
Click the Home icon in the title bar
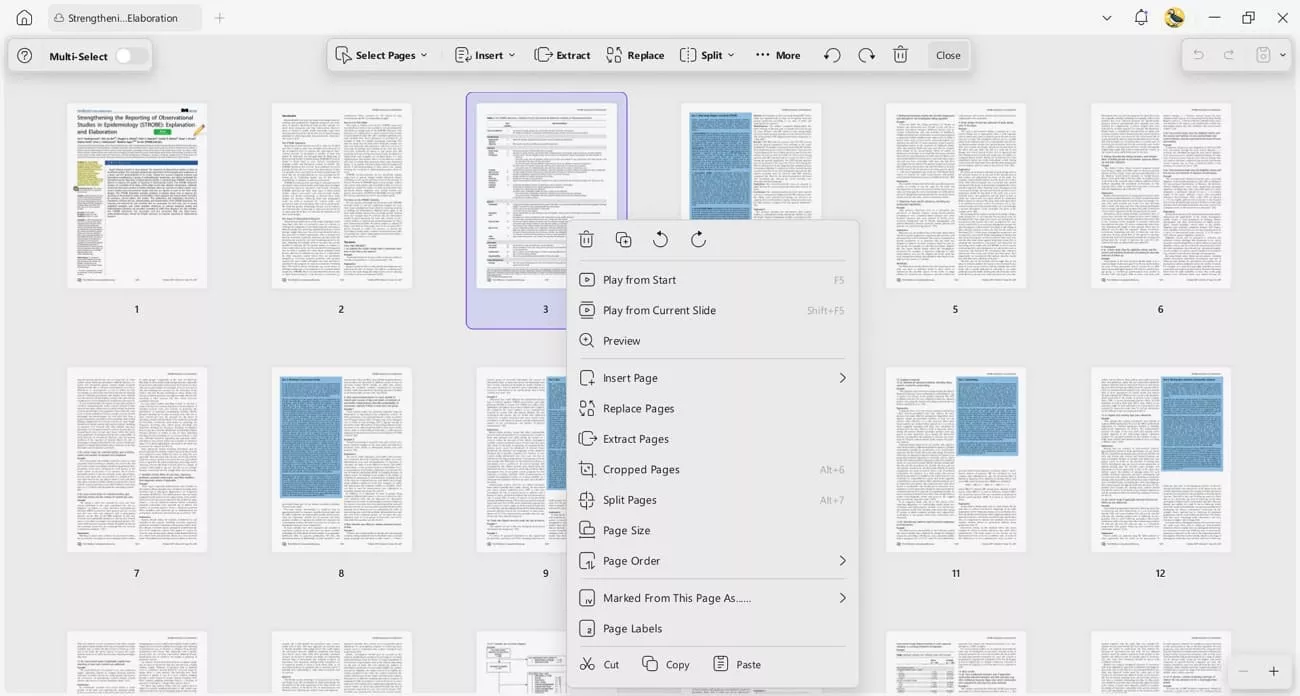coord(22,17)
